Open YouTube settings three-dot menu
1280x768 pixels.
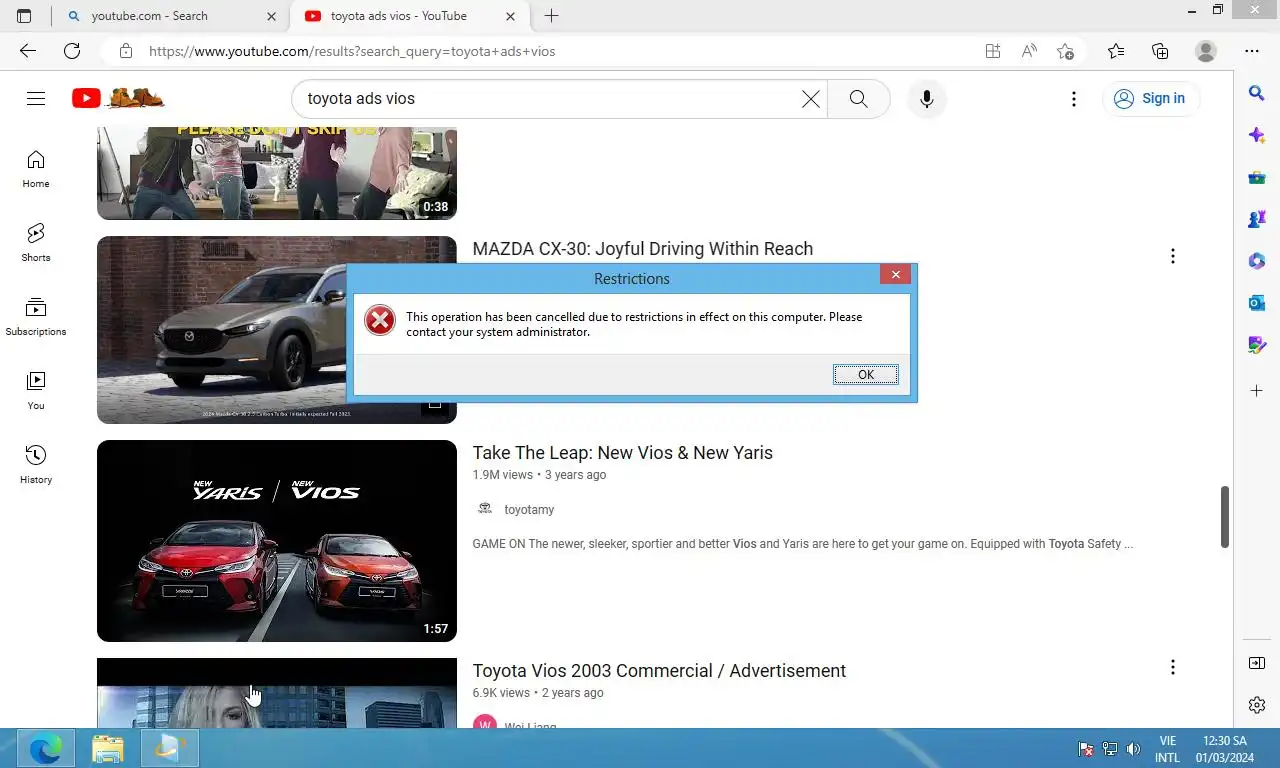coord(1073,99)
